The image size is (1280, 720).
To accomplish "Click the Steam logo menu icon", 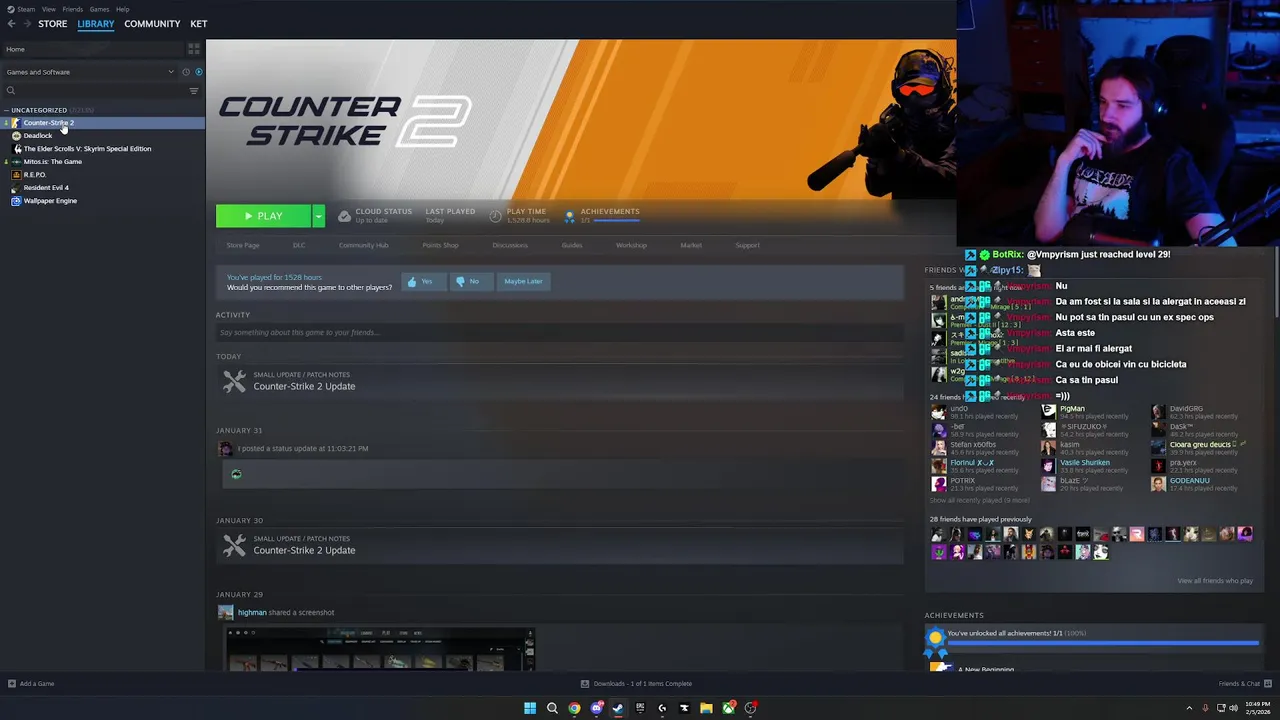I will 11,9.
